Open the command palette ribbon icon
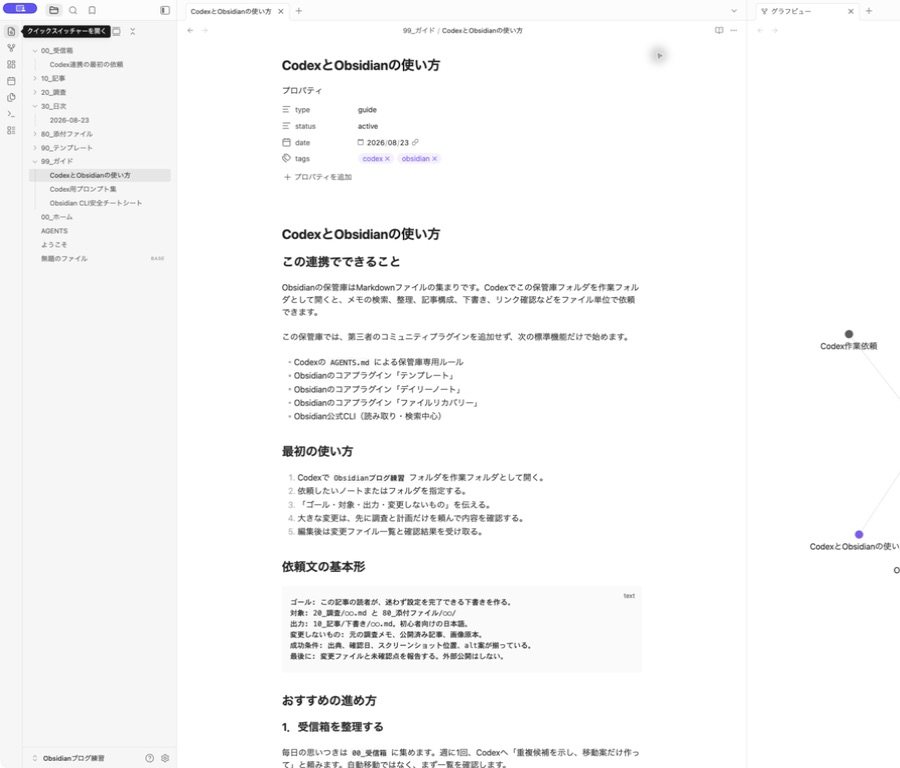The width and height of the screenshot is (900, 768). click(11, 114)
